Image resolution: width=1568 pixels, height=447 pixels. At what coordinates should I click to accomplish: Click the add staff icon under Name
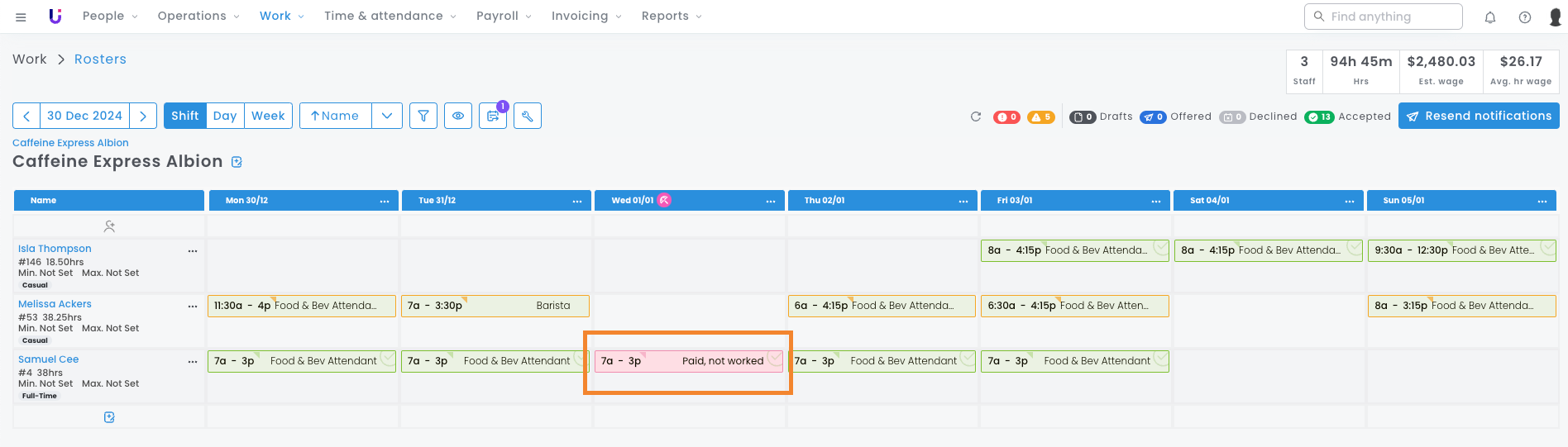(109, 226)
